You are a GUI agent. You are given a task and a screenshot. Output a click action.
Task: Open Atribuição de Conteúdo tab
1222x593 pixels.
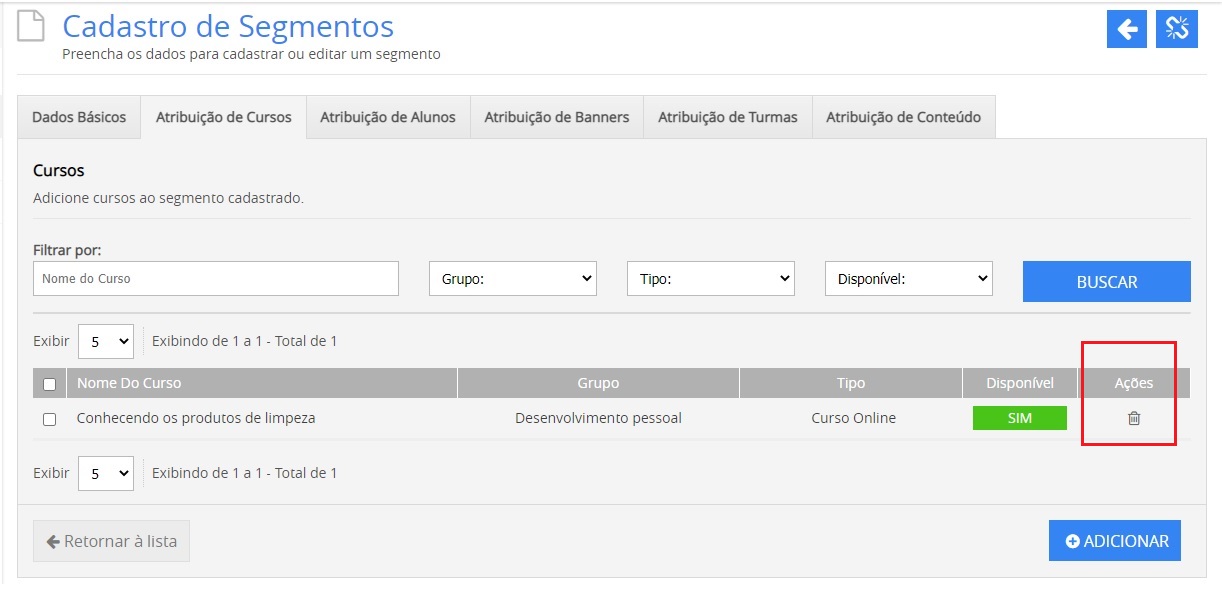pyautogui.click(x=903, y=117)
